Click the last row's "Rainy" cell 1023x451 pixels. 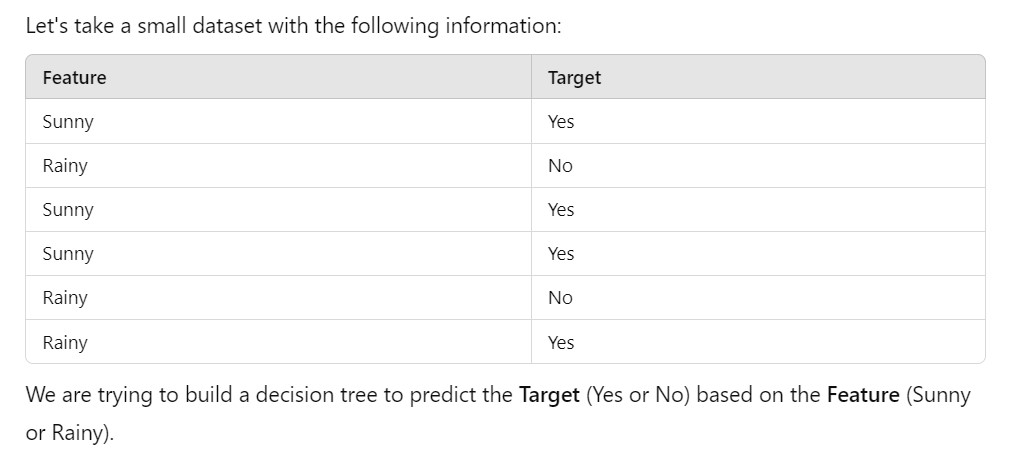click(x=65, y=342)
